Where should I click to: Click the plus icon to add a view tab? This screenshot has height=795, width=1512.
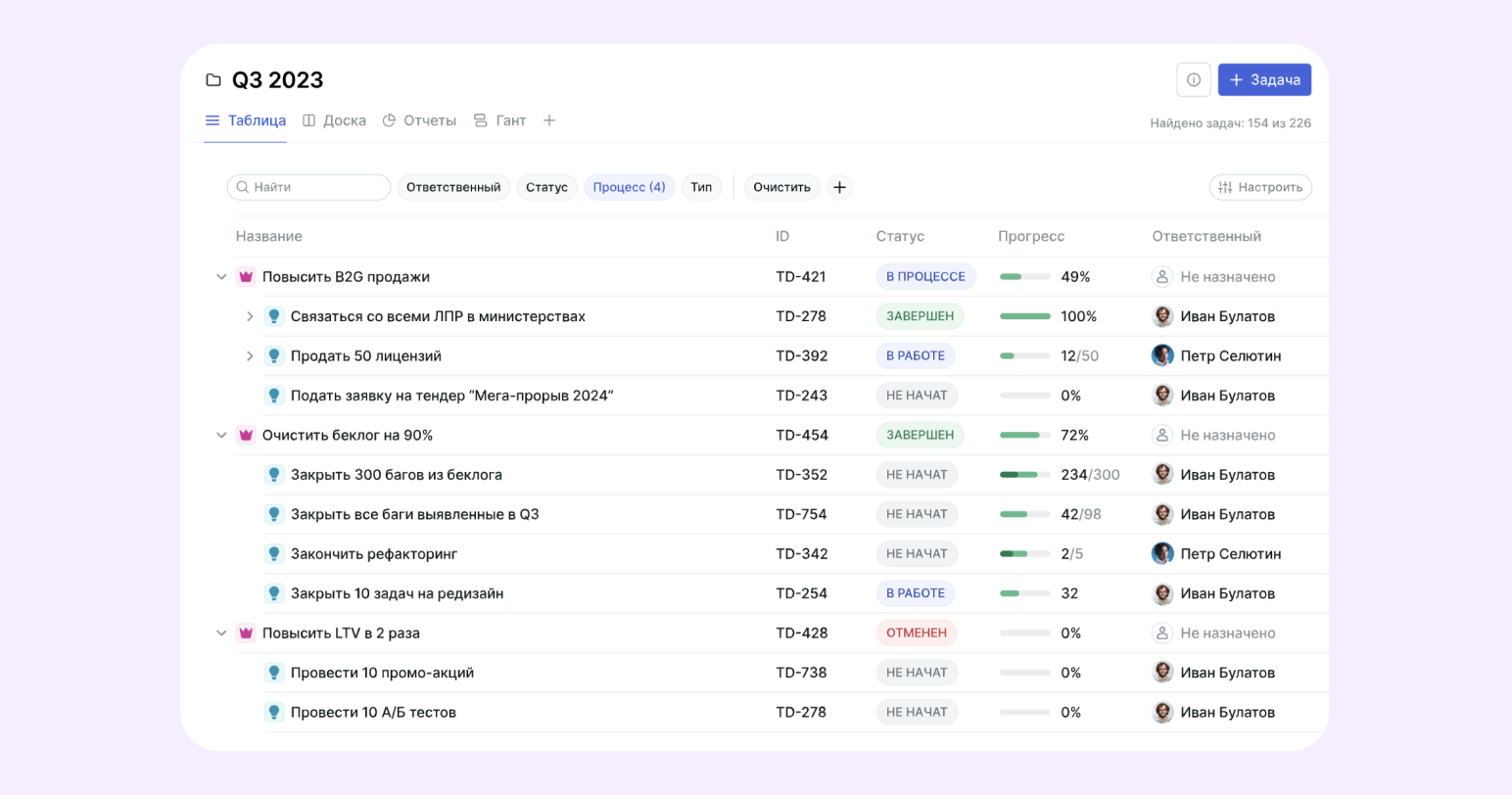point(549,120)
